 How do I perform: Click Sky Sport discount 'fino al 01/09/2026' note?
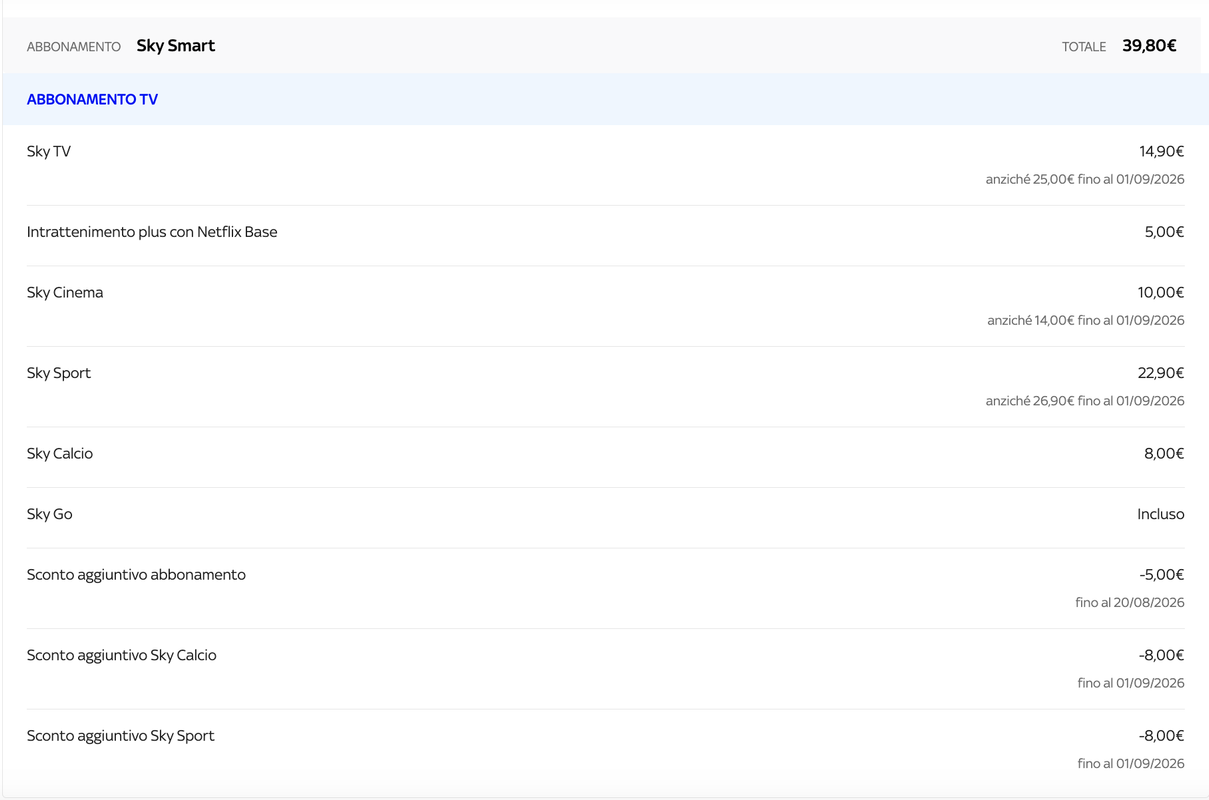pyautogui.click(x=1131, y=764)
